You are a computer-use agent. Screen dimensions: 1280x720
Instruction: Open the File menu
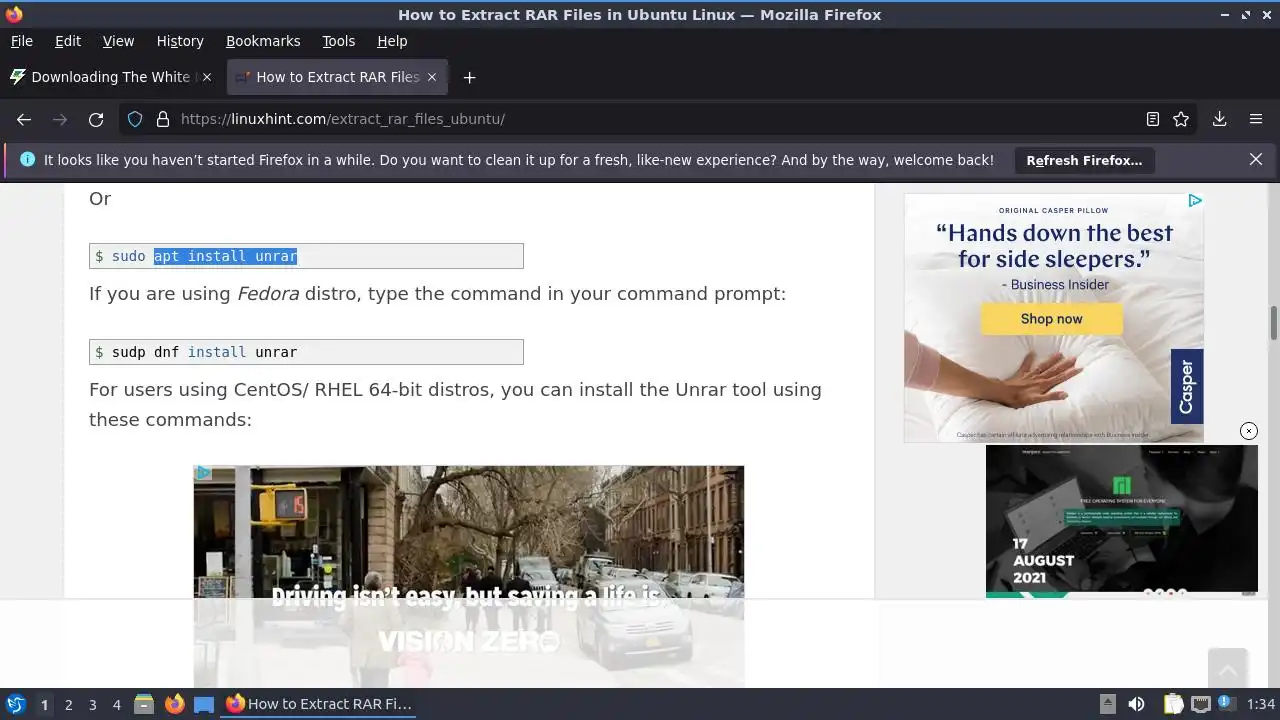[x=22, y=41]
